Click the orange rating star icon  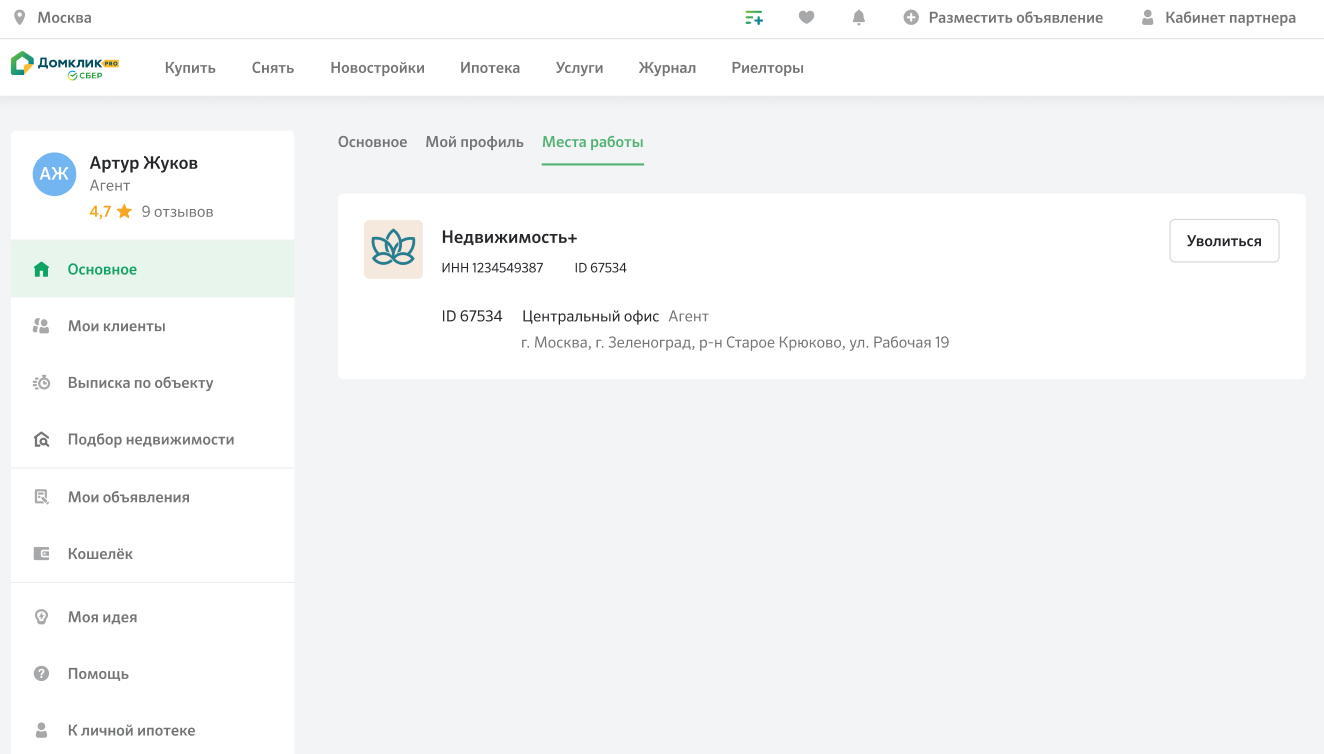[124, 212]
